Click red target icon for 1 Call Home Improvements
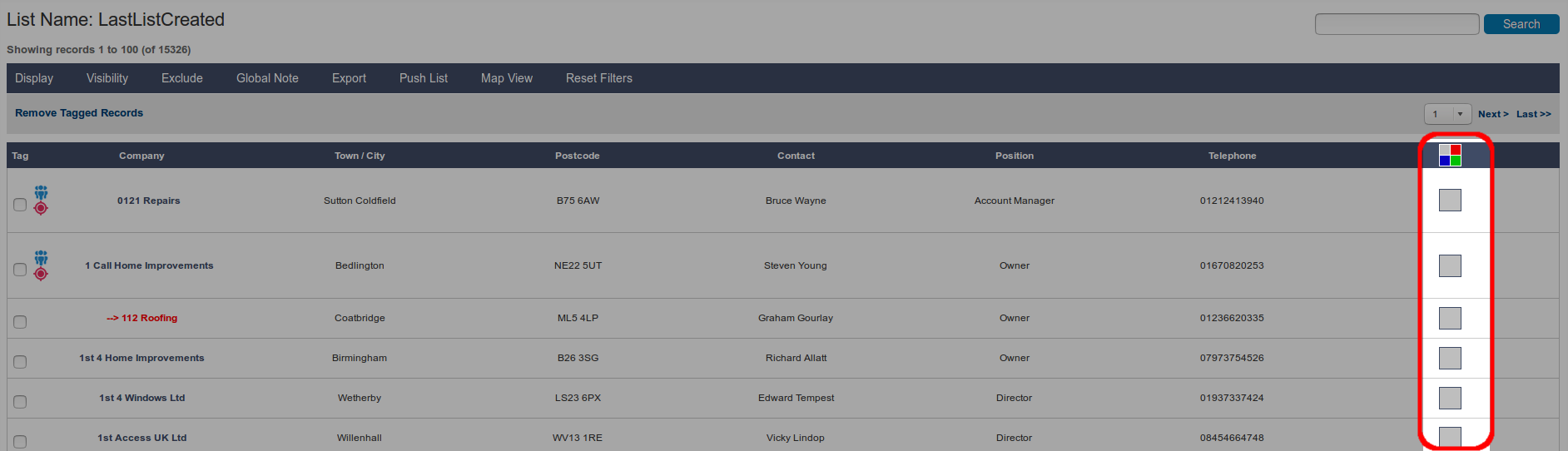This screenshot has height=451, width=1568. (x=41, y=273)
